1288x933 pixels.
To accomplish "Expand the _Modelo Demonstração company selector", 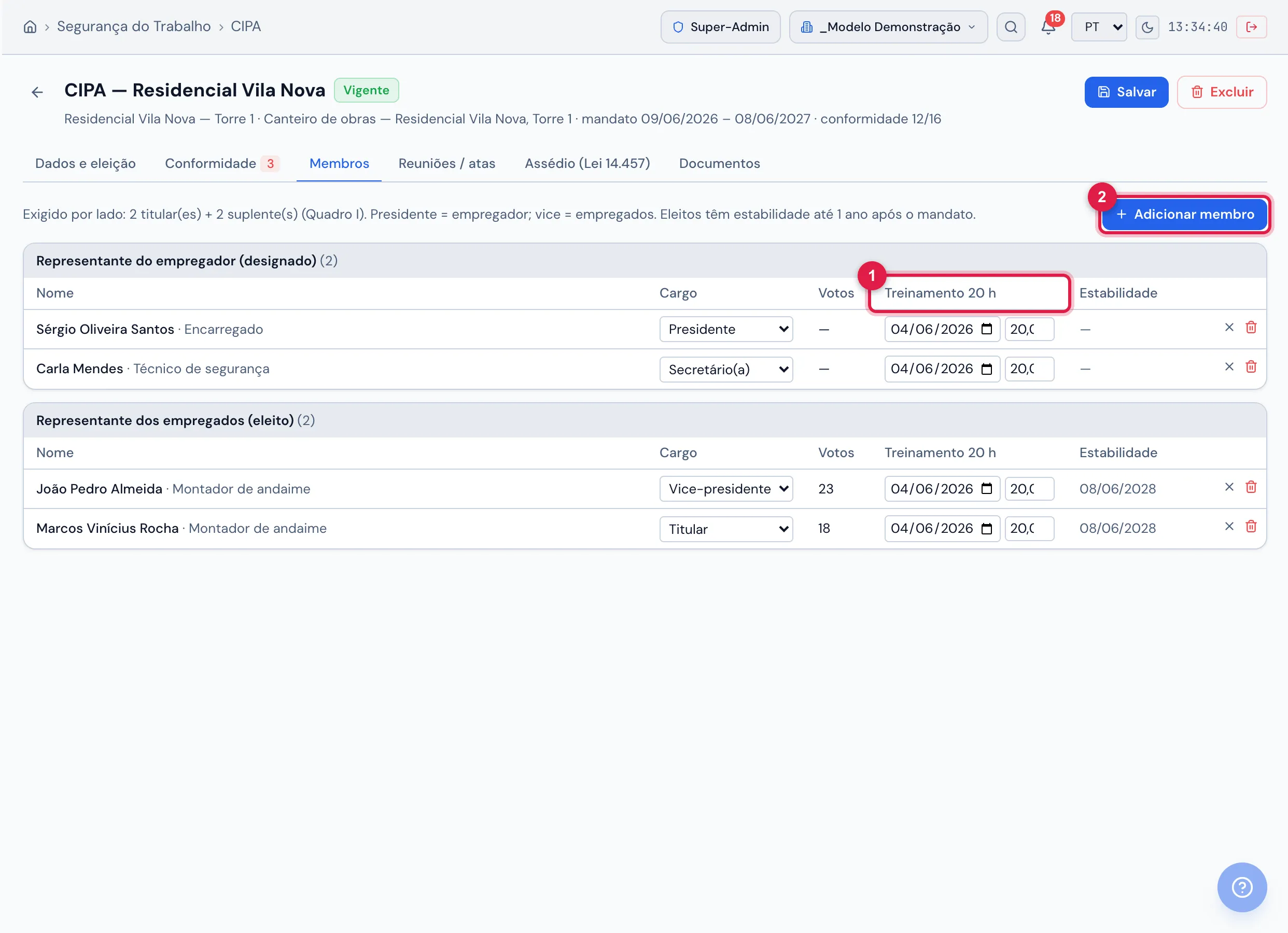I will (x=888, y=26).
